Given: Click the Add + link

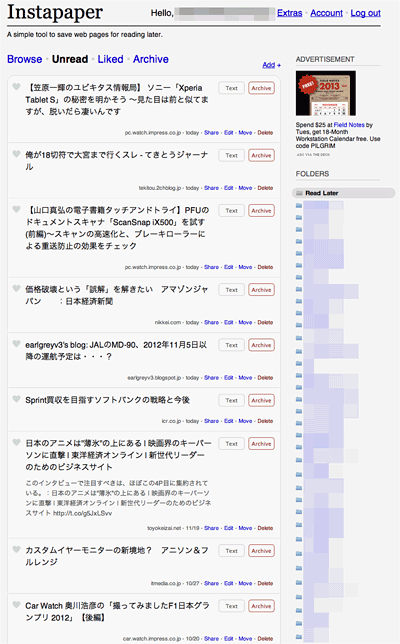Looking at the screenshot, I should [271, 65].
